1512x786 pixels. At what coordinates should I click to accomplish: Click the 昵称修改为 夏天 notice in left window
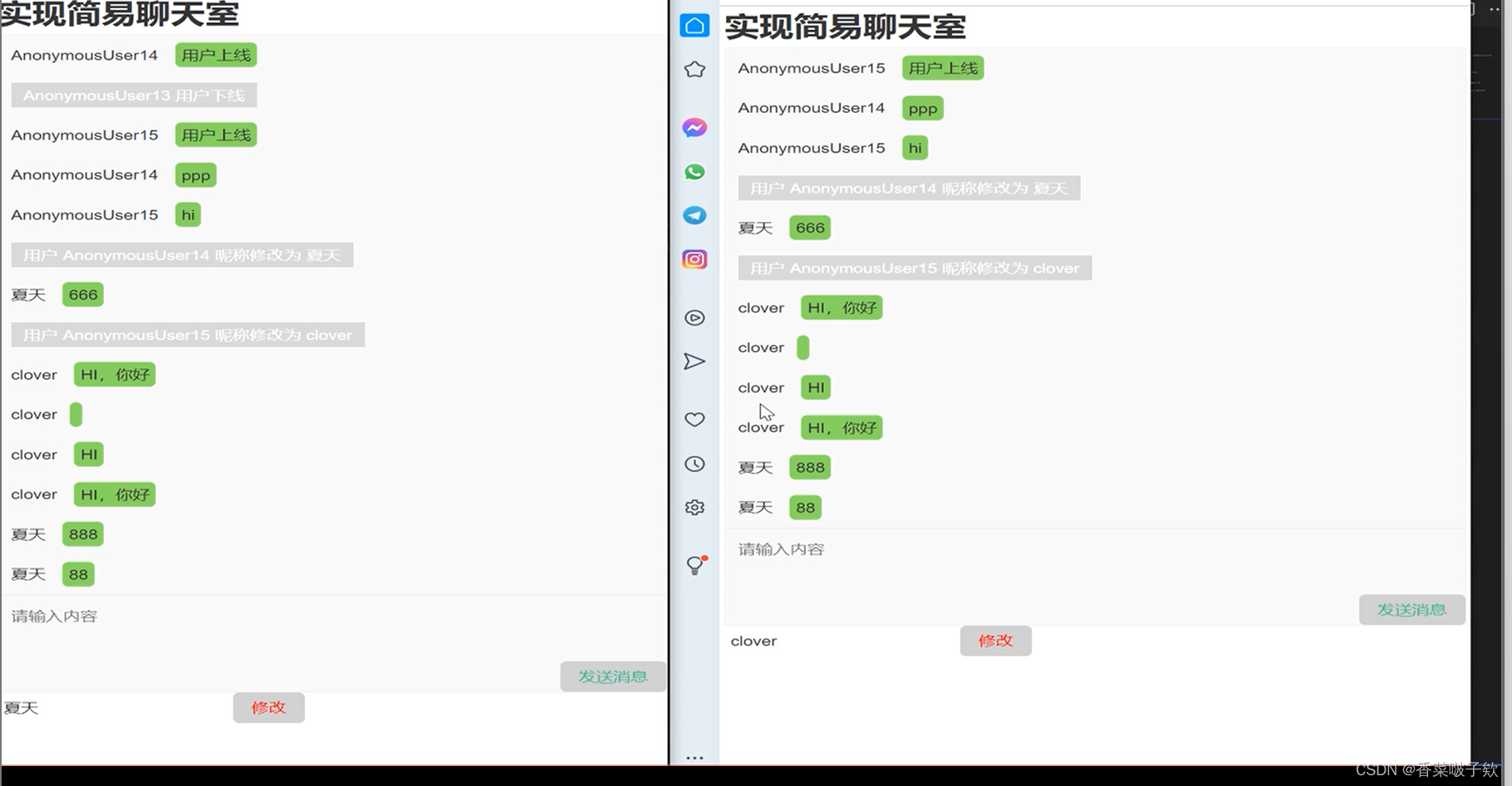182,255
